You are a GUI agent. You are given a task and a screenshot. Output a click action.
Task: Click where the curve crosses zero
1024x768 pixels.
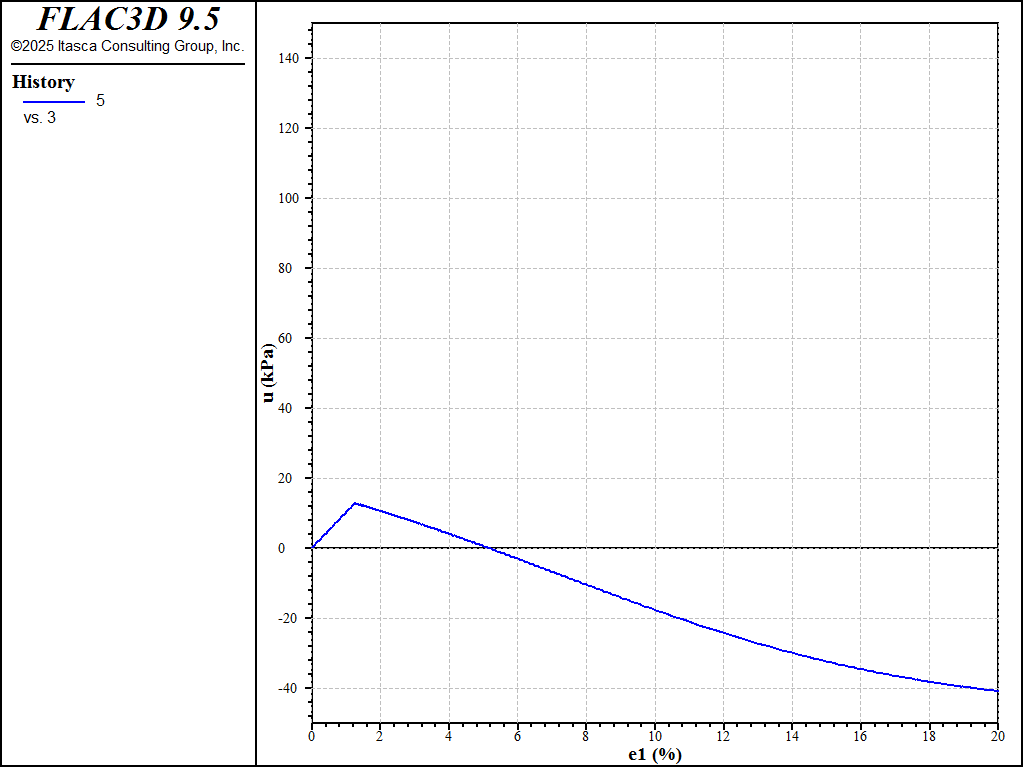coord(487,548)
